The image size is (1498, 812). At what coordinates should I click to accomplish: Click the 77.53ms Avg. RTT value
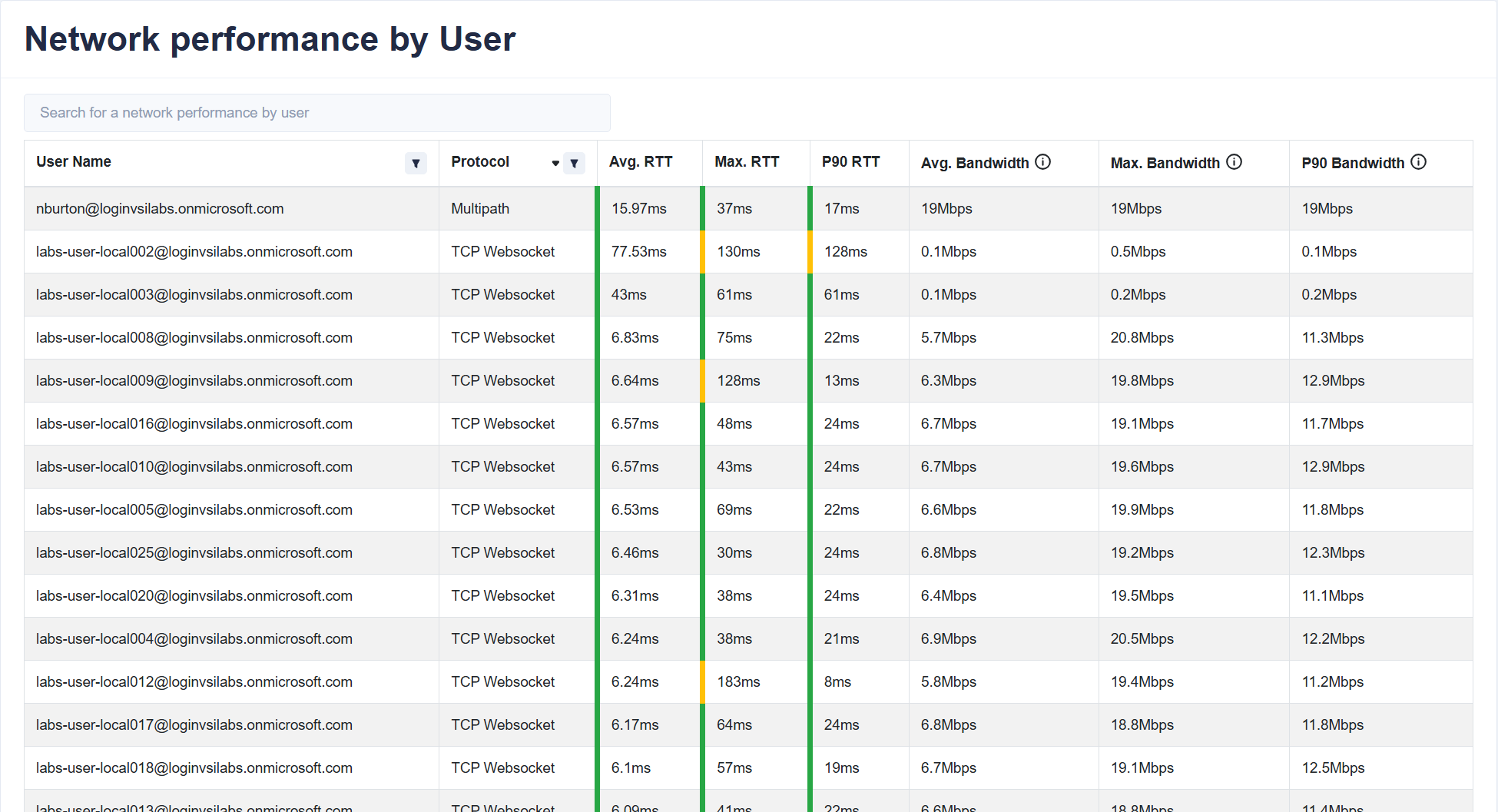[x=639, y=252]
